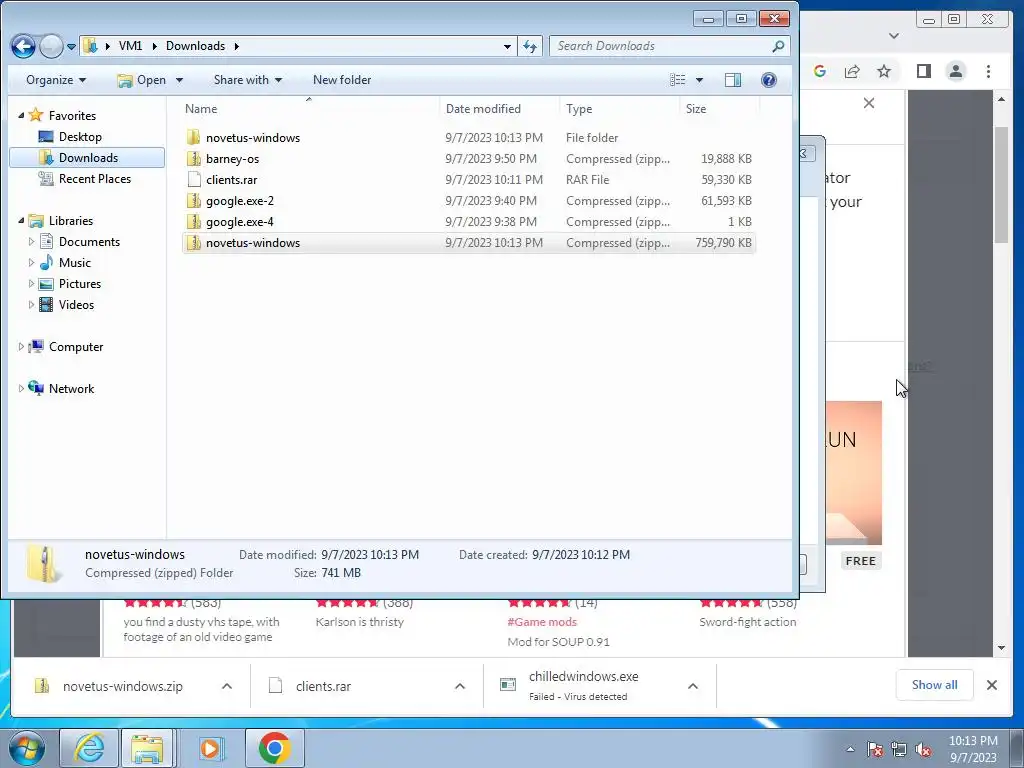
Task: Open Windows Media Player from taskbar
Action: pyautogui.click(x=210, y=748)
